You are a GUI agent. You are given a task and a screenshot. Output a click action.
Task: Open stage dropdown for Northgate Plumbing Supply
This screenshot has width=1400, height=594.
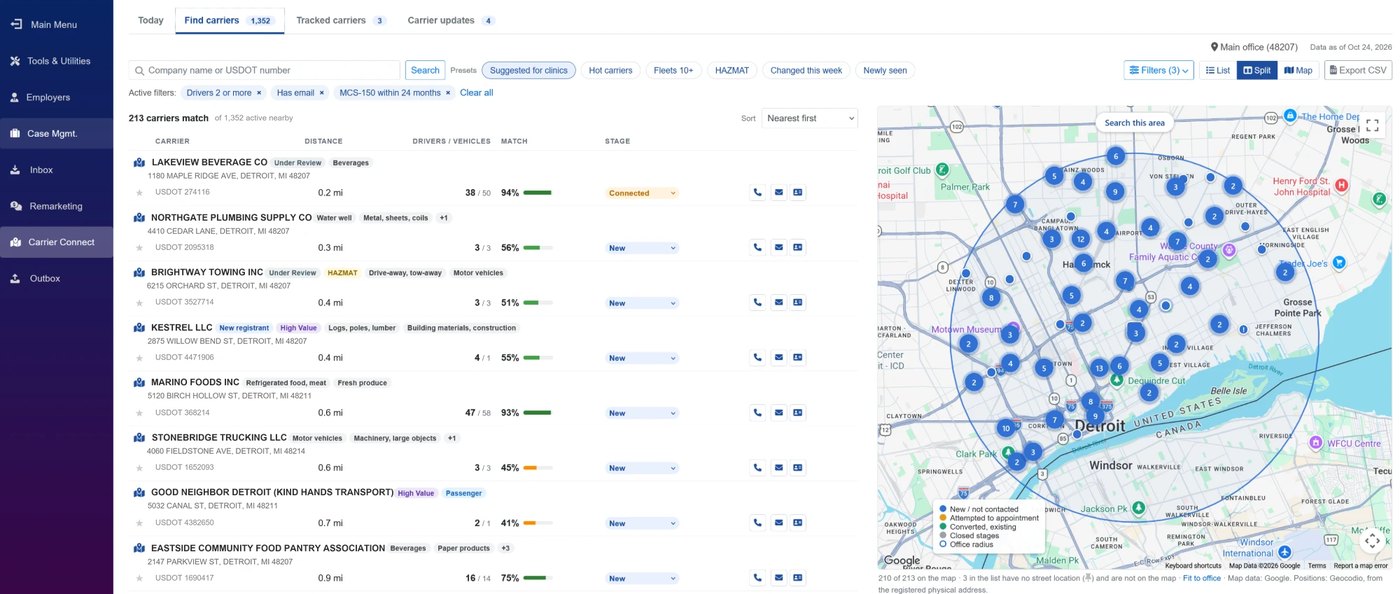coord(642,248)
